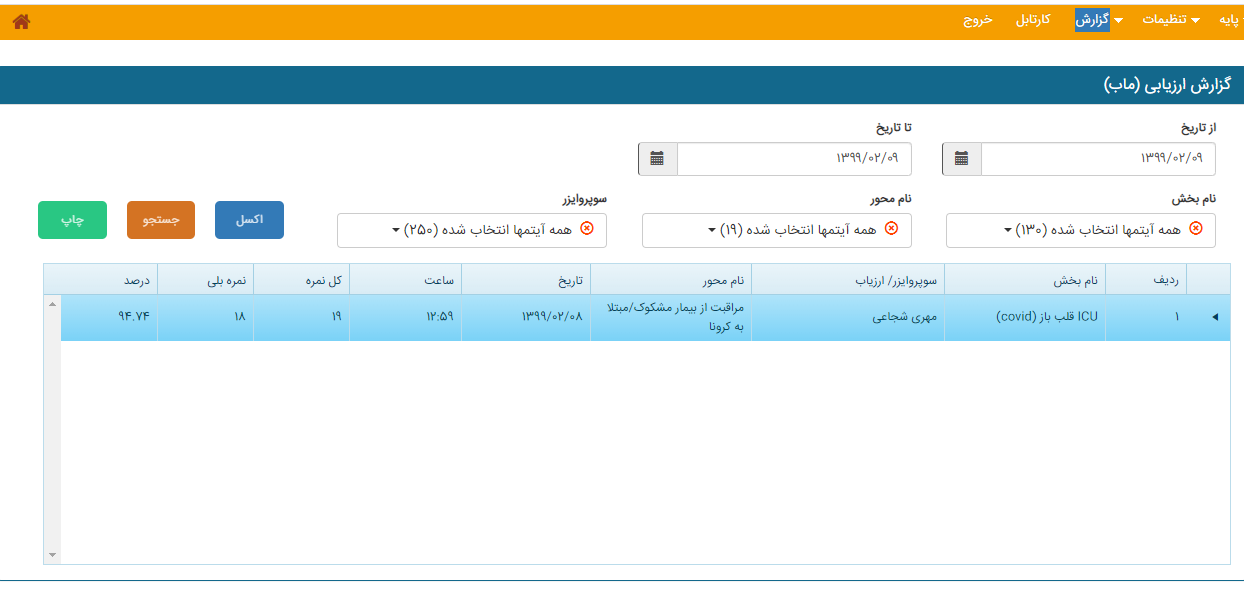Click خروج to log out

click(978, 20)
